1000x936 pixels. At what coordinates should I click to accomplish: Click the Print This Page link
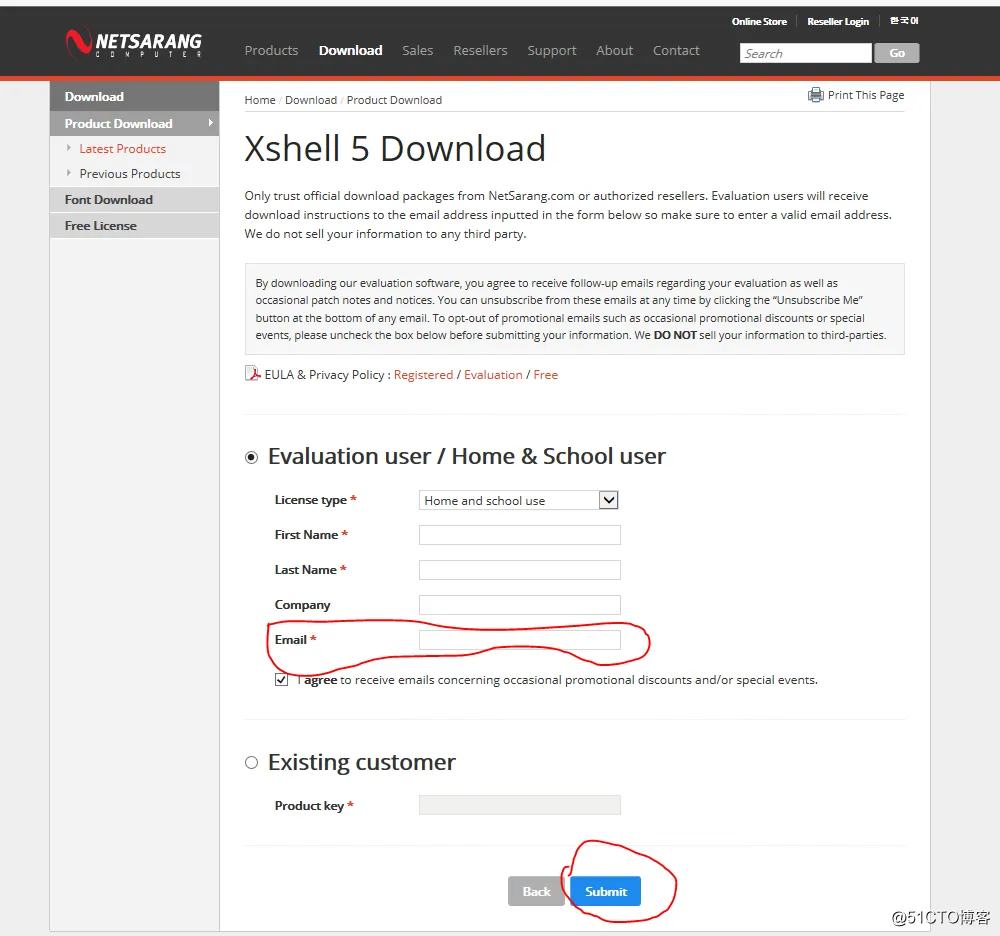pos(865,95)
